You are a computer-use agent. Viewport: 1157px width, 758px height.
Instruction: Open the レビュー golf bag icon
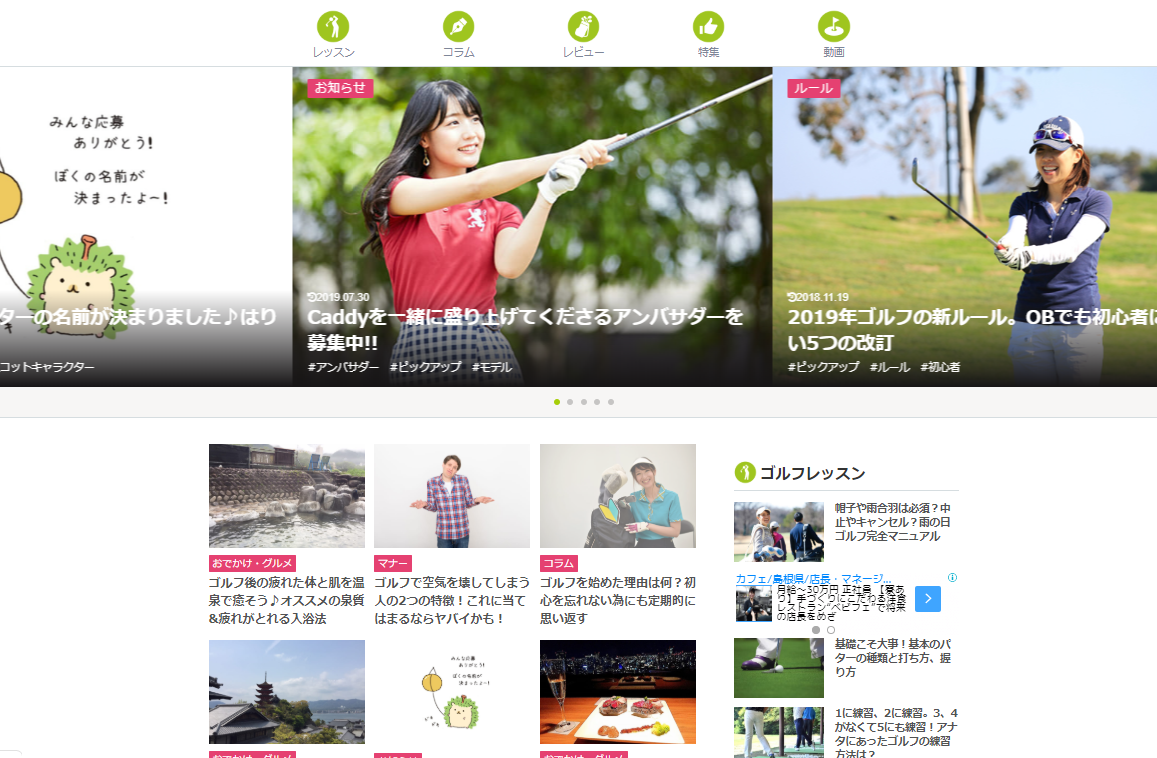pyautogui.click(x=583, y=27)
